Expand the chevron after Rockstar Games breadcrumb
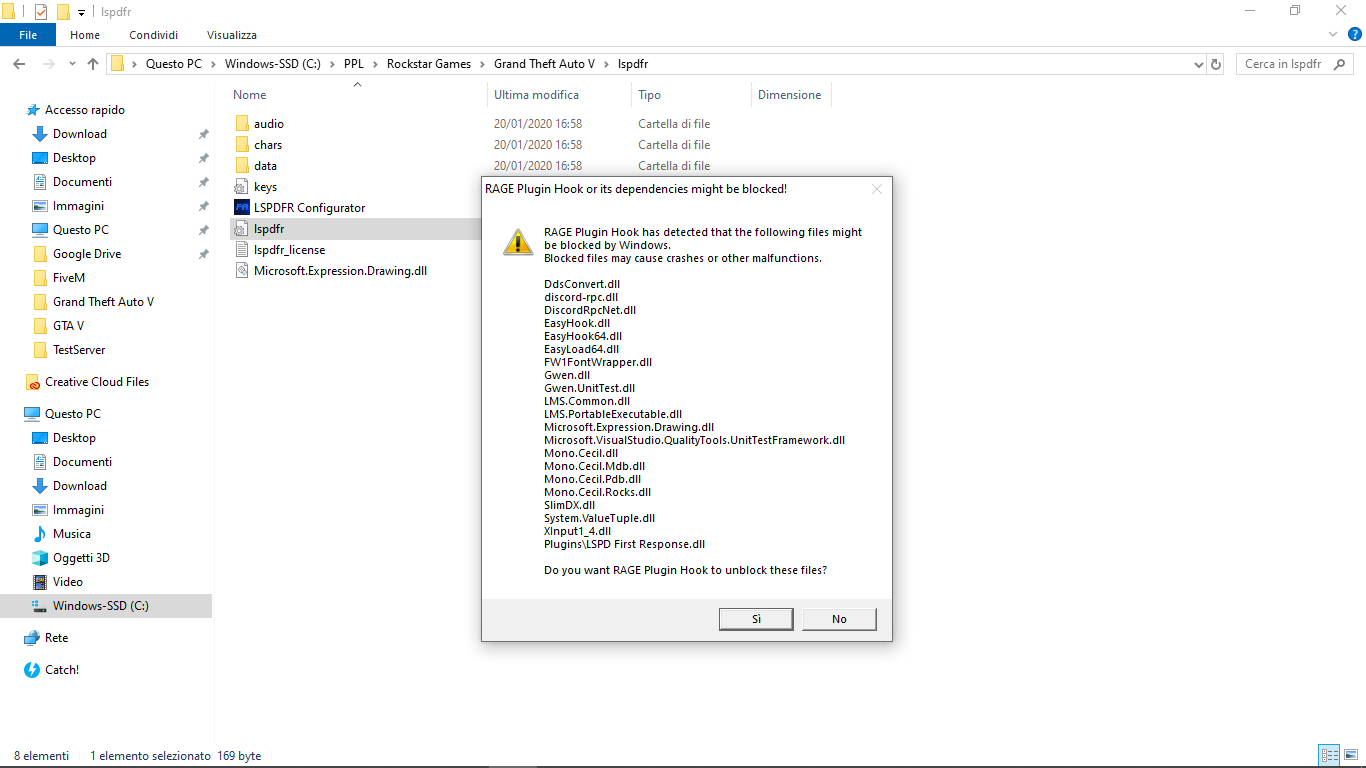The height and width of the screenshot is (768, 1366). tap(482, 64)
